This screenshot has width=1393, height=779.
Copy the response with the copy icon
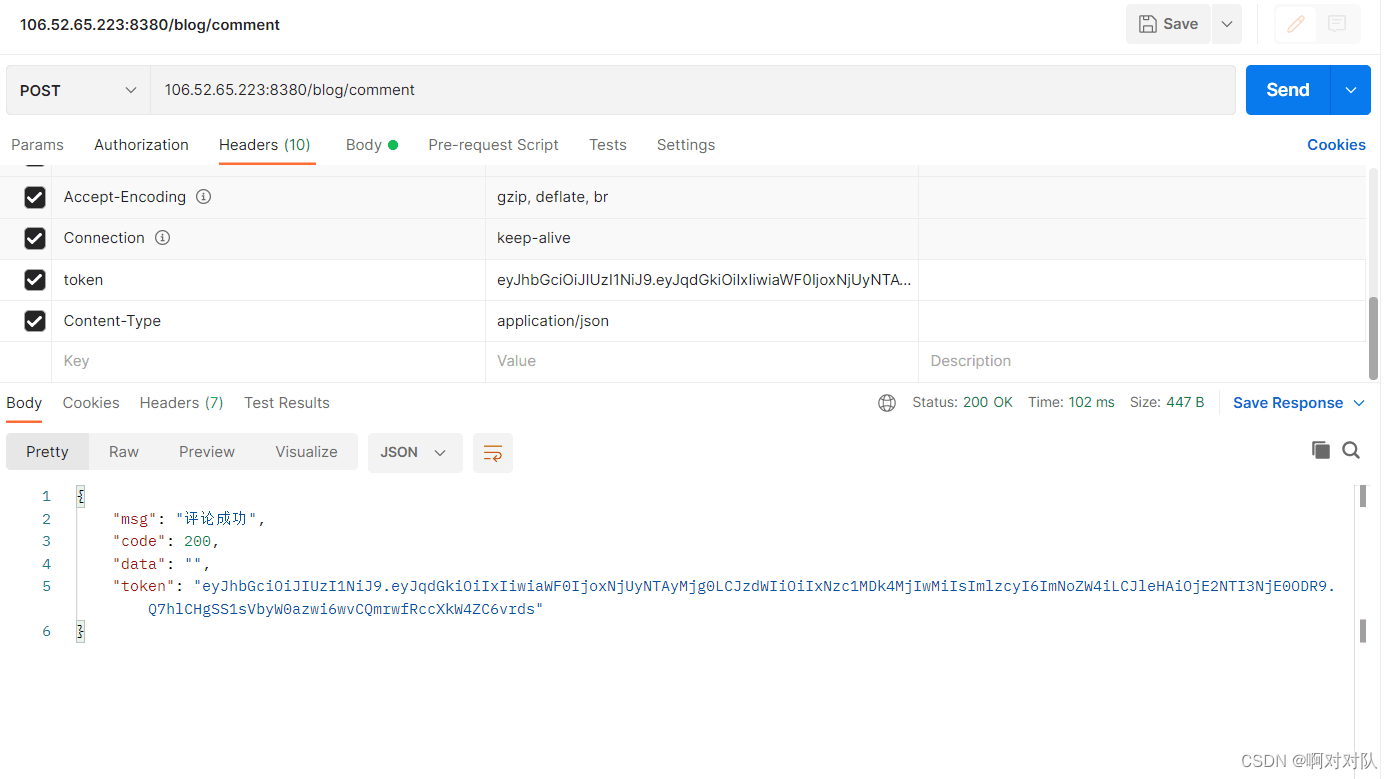(1321, 450)
